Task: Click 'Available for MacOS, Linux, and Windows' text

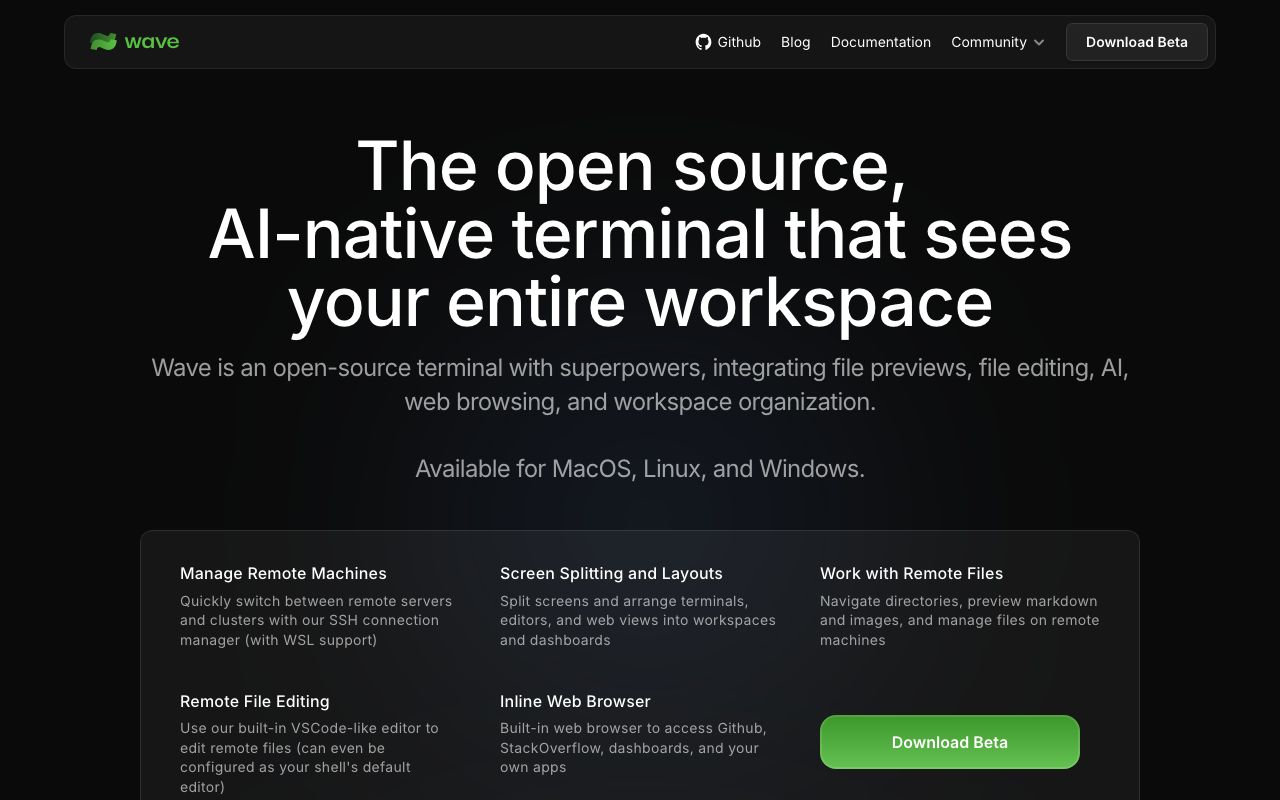Action: [x=640, y=468]
